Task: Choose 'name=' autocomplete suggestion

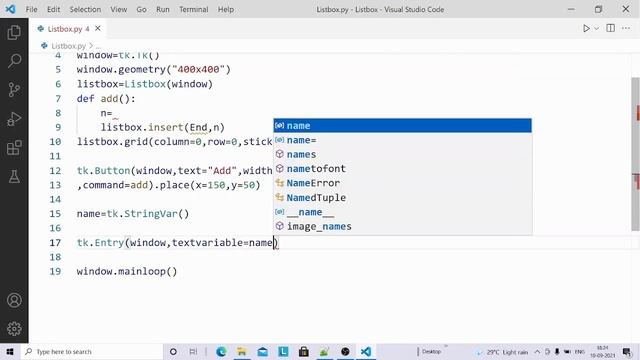Action: [402, 140]
